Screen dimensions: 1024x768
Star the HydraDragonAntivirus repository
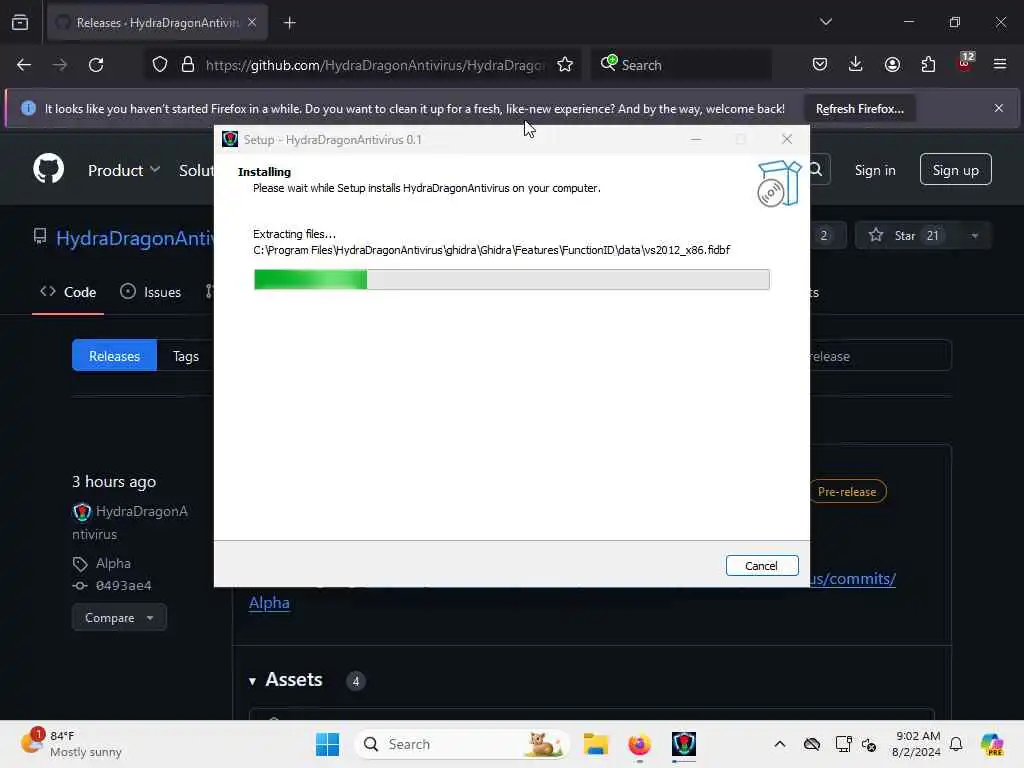point(904,236)
